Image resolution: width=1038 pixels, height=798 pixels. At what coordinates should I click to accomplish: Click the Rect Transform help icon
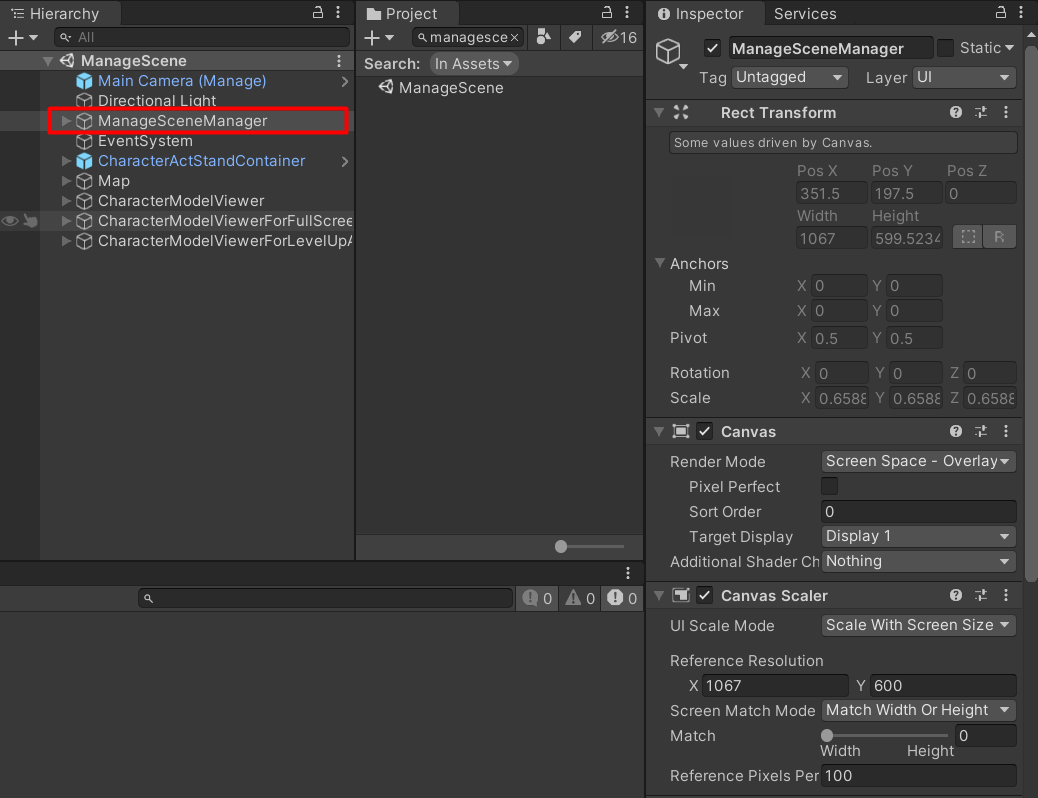[957, 112]
